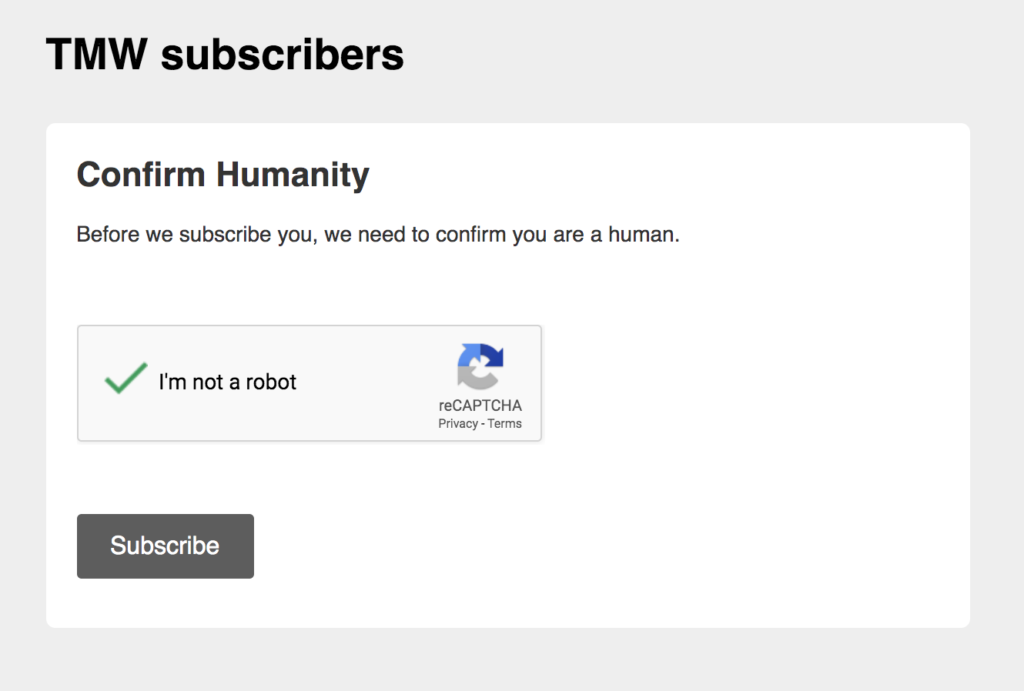Click the word "robot" in captcha label
Screen dimensions: 1024x691
[270, 381]
